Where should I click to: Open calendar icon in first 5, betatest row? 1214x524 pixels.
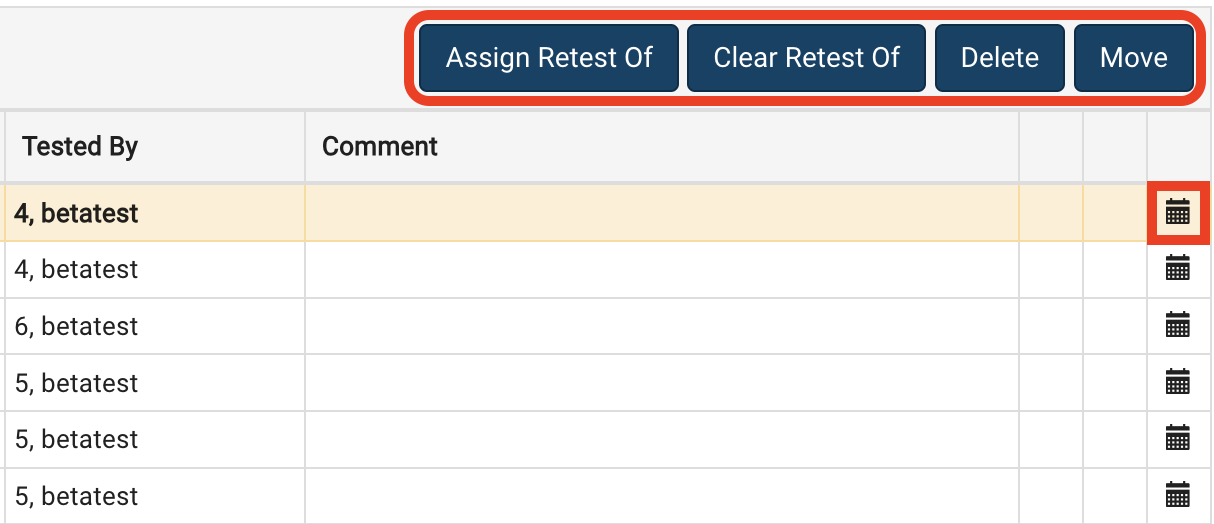coord(1178,382)
